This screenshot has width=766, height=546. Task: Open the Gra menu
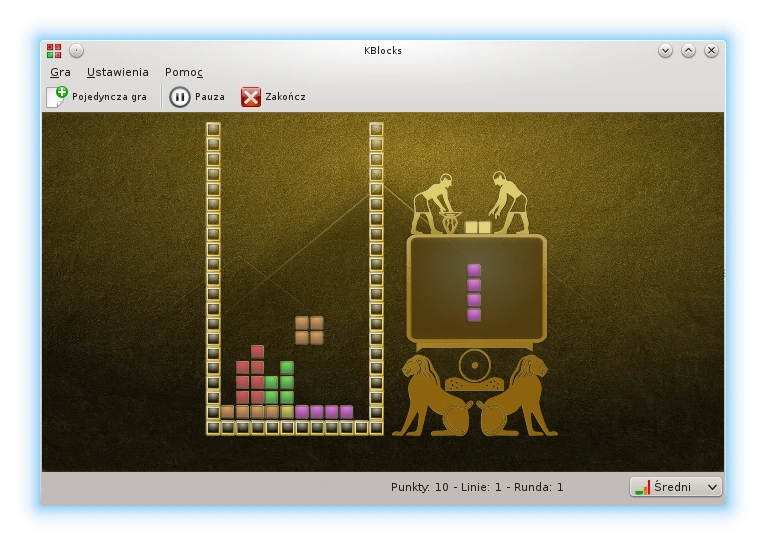pyautogui.click(x=61, y=72)
